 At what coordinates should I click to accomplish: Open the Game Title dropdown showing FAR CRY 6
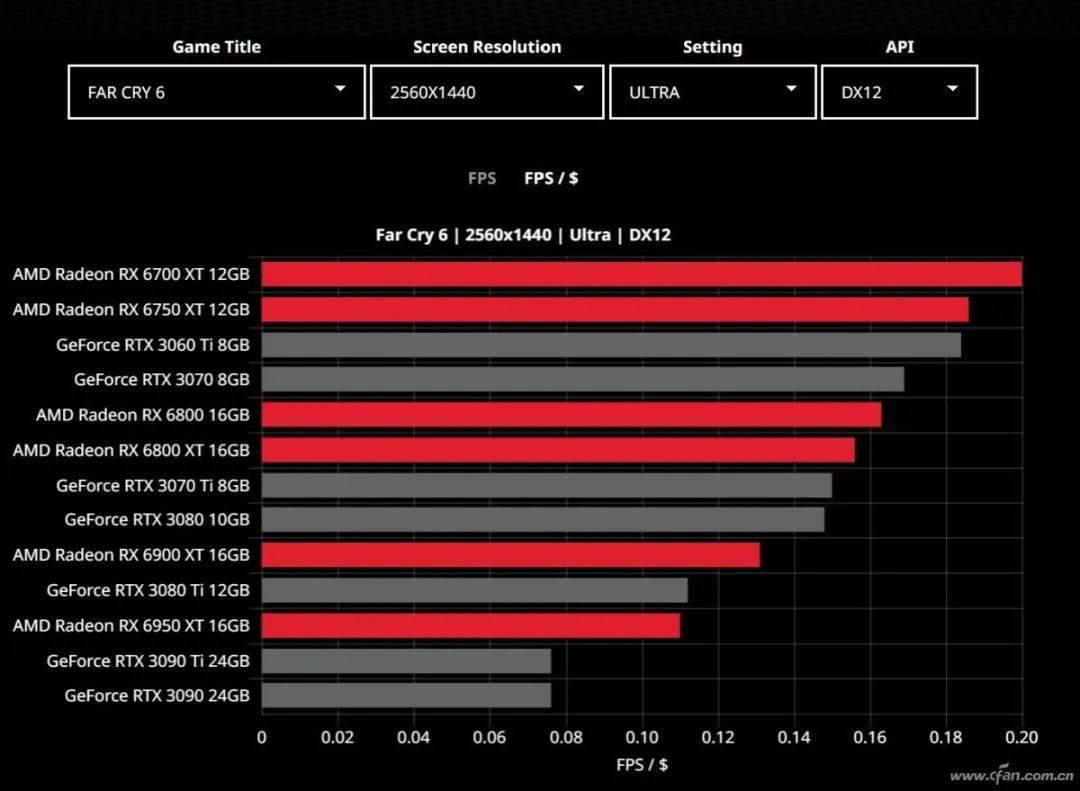point(216,92)
